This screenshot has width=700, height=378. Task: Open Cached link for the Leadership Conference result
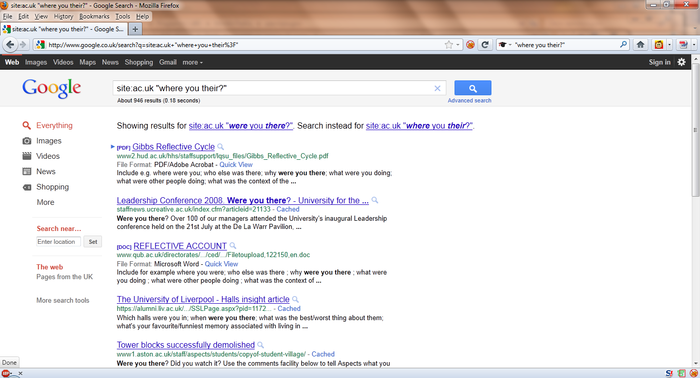(x=288, y=209)
